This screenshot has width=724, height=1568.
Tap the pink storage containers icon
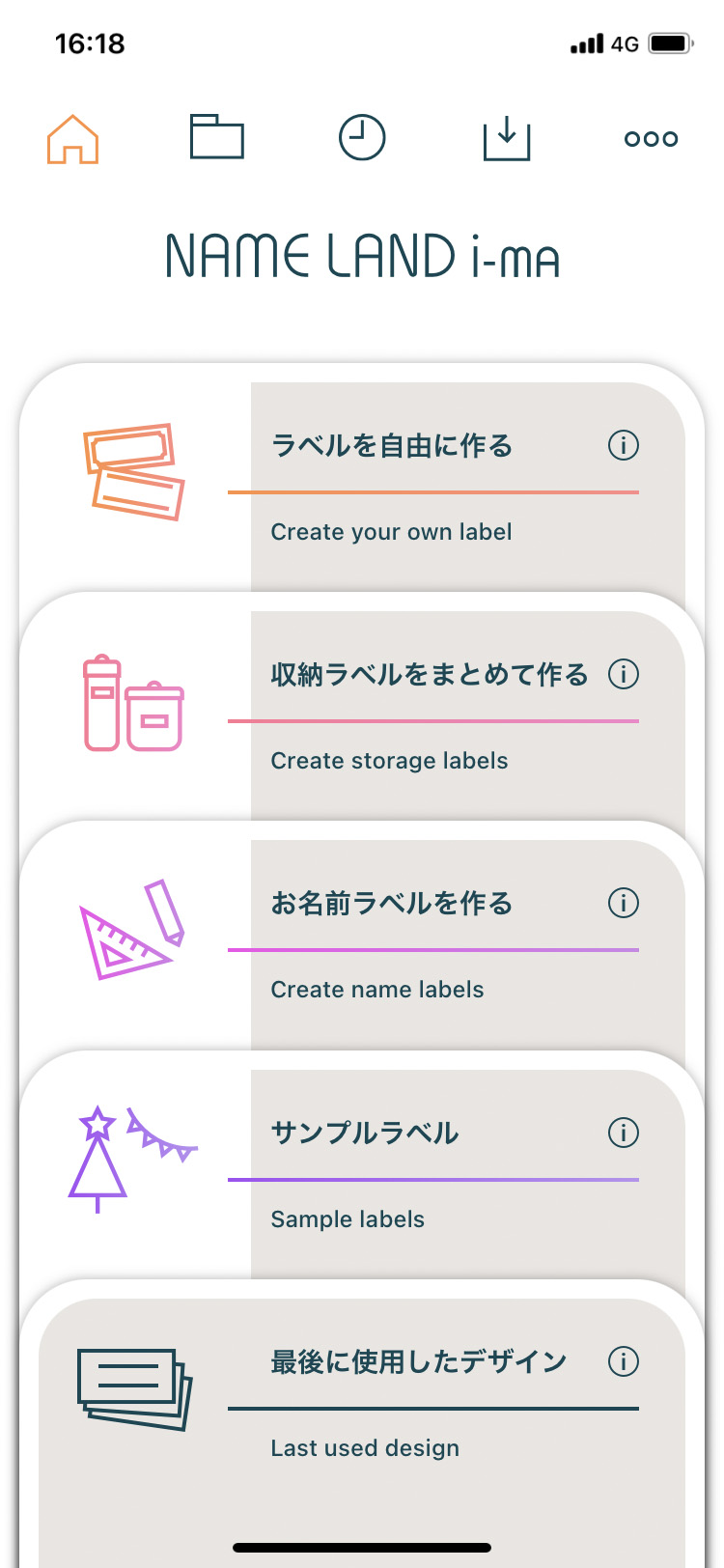click(133, 703)
